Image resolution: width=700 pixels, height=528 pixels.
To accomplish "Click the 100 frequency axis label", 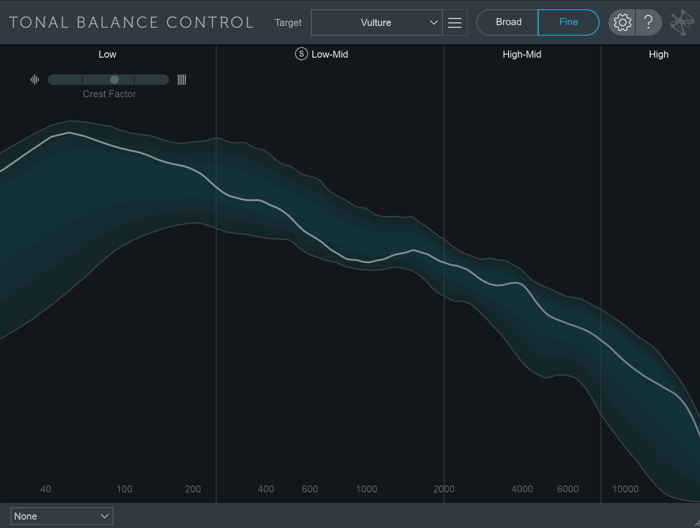I will point(124,489).
